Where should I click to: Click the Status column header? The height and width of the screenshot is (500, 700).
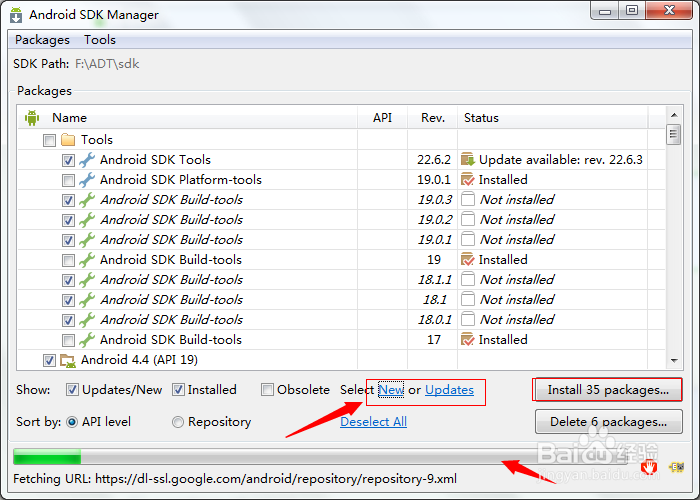click(553, 118)
